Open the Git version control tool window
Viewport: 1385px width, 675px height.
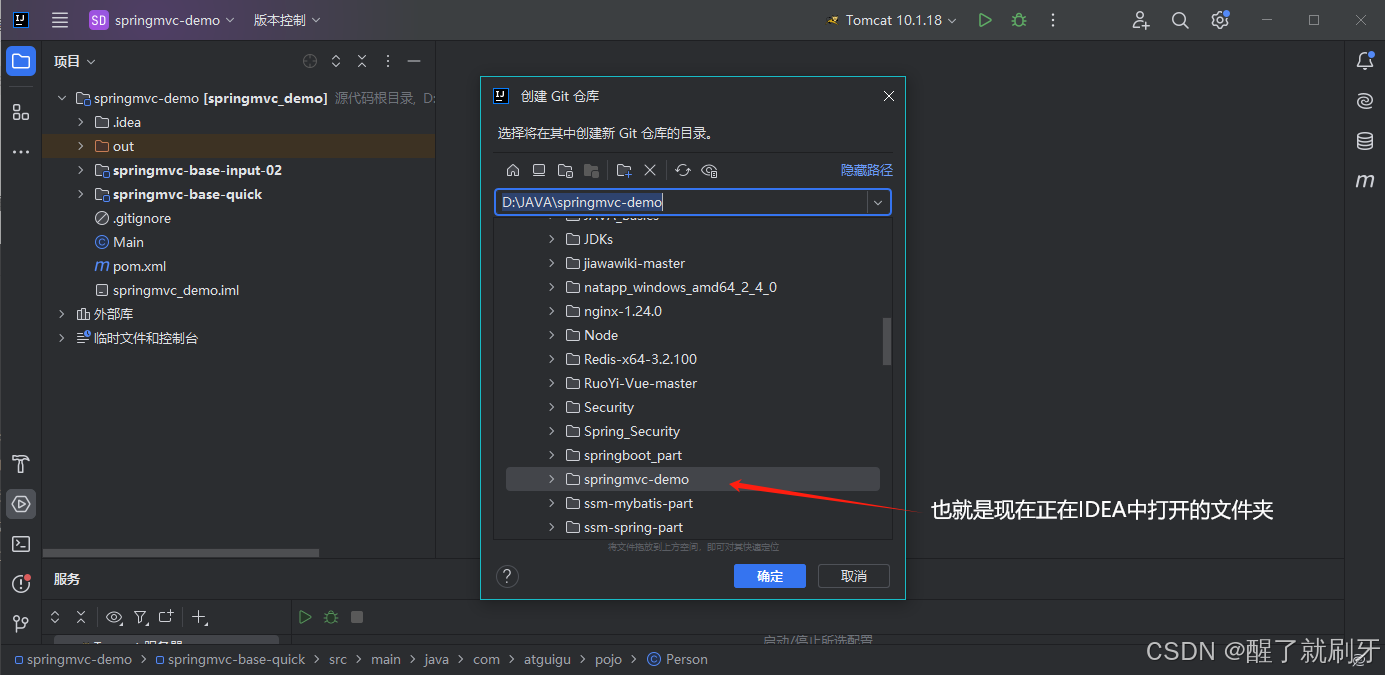point(21,624)
